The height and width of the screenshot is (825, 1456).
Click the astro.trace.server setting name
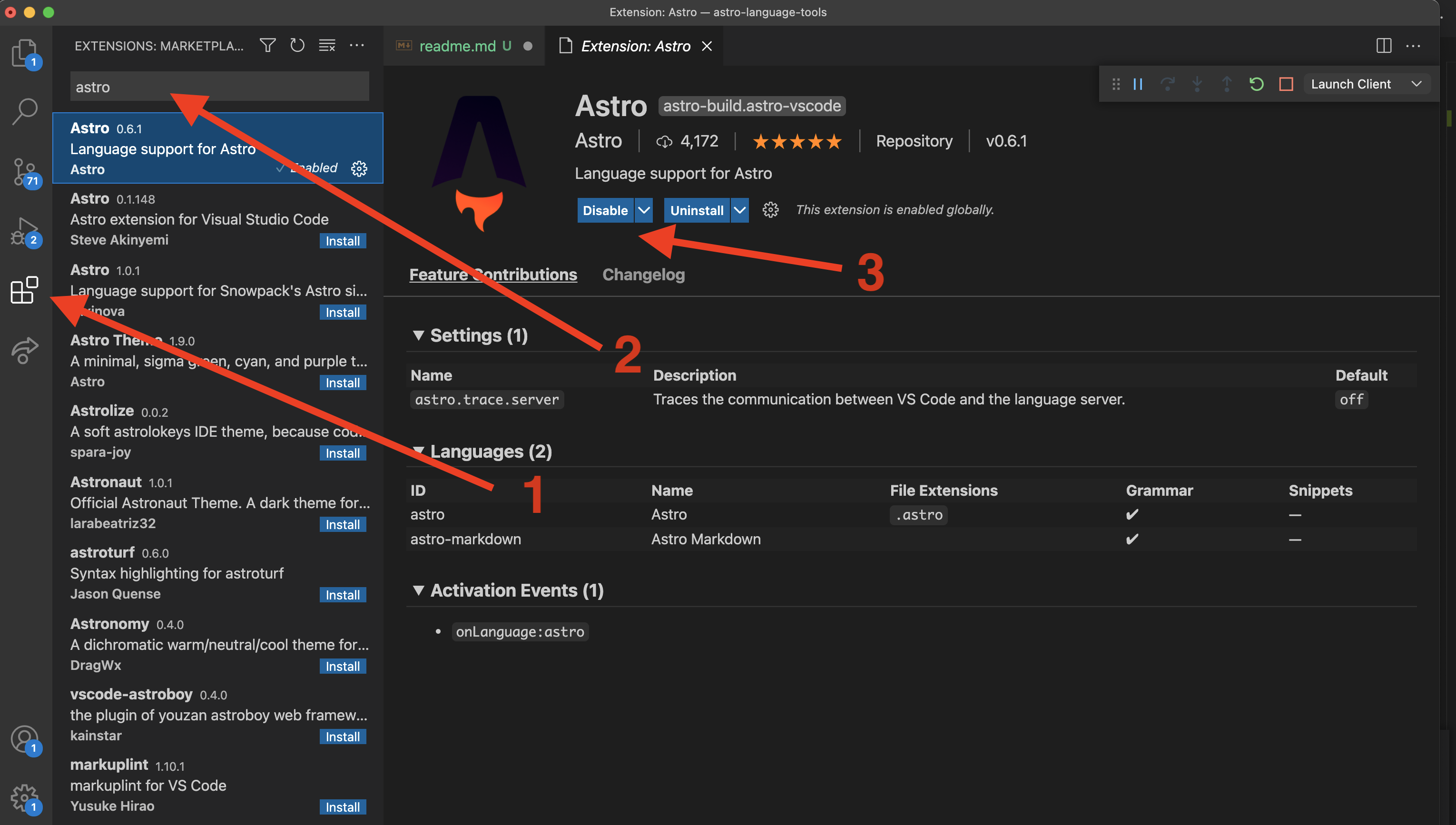(487, 400)
